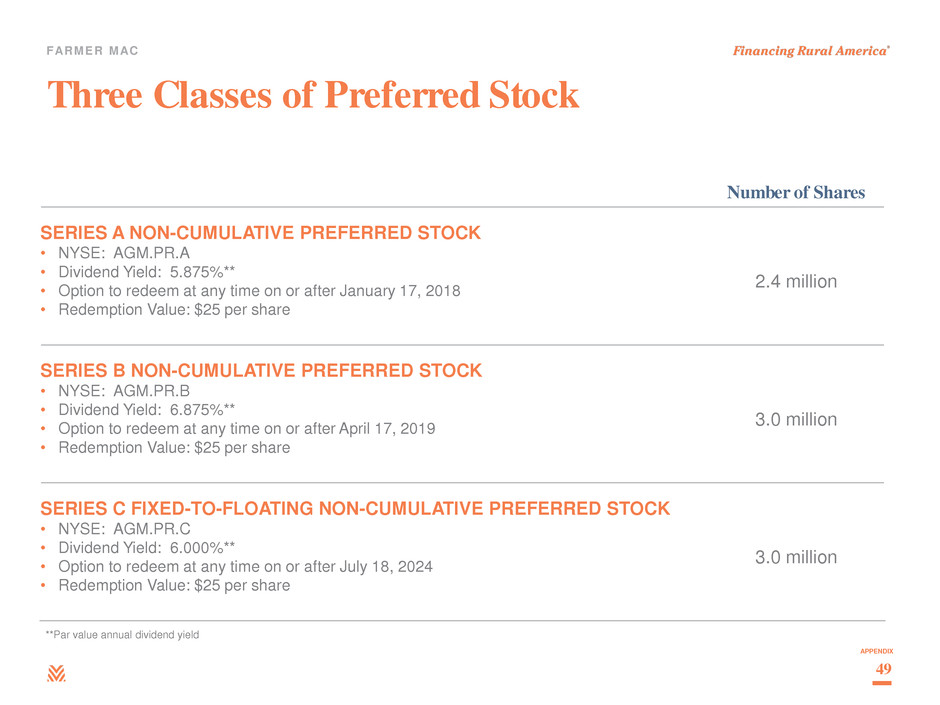
Task: Click the NYSE: AGM.PR.A ticker line
Action: (124, 253)
